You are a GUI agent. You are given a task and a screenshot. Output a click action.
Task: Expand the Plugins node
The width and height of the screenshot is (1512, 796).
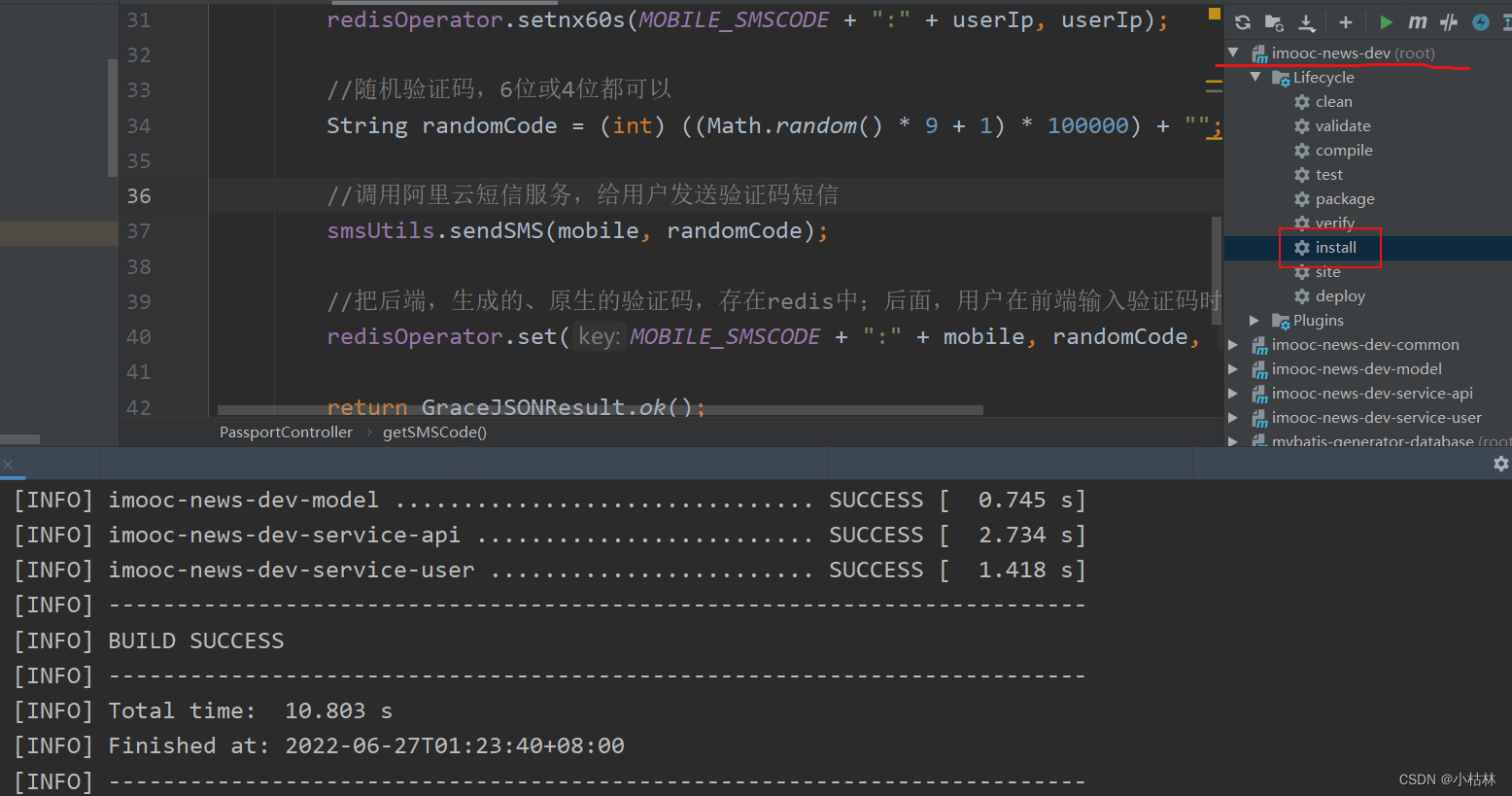[1254, 320]
